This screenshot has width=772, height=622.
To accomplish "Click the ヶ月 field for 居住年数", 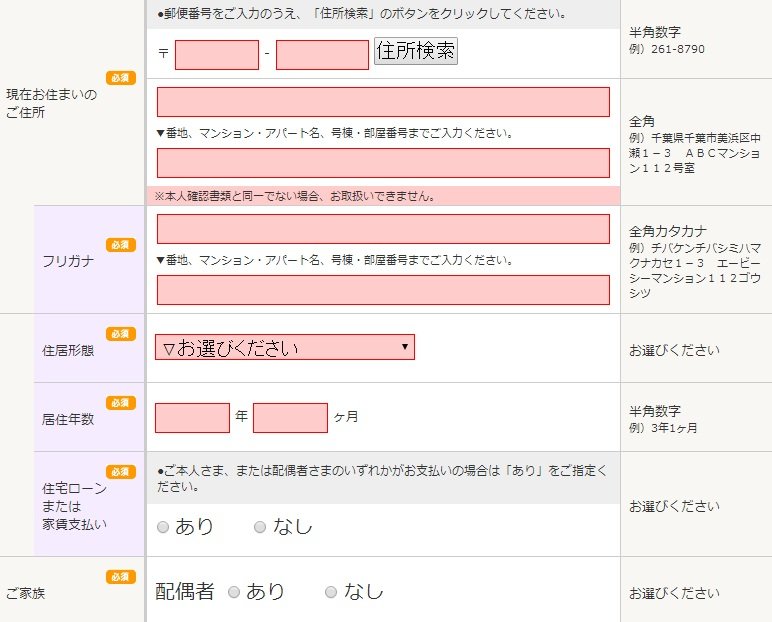I will [x=290, y=418].
